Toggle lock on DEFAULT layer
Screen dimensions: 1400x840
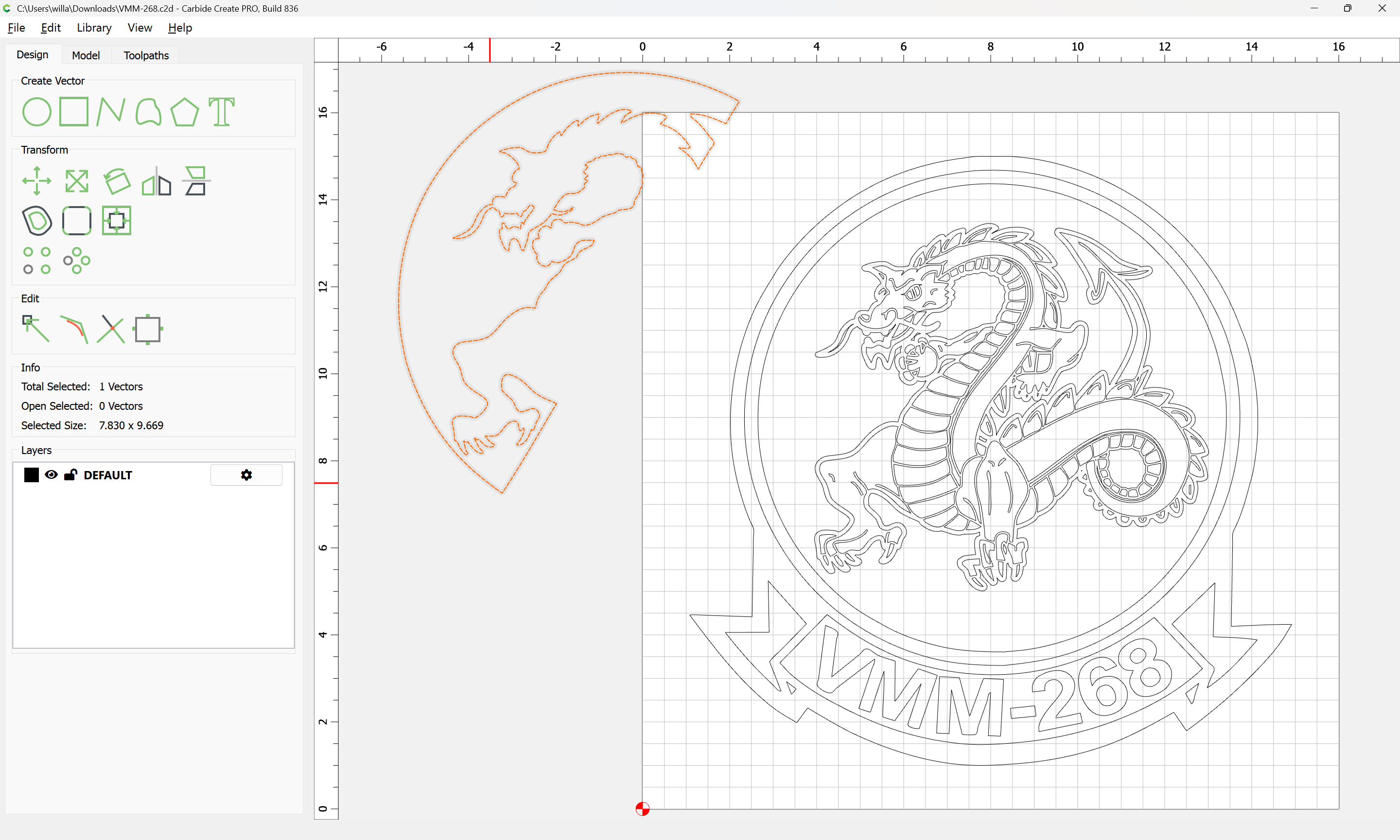coord(70,475)
